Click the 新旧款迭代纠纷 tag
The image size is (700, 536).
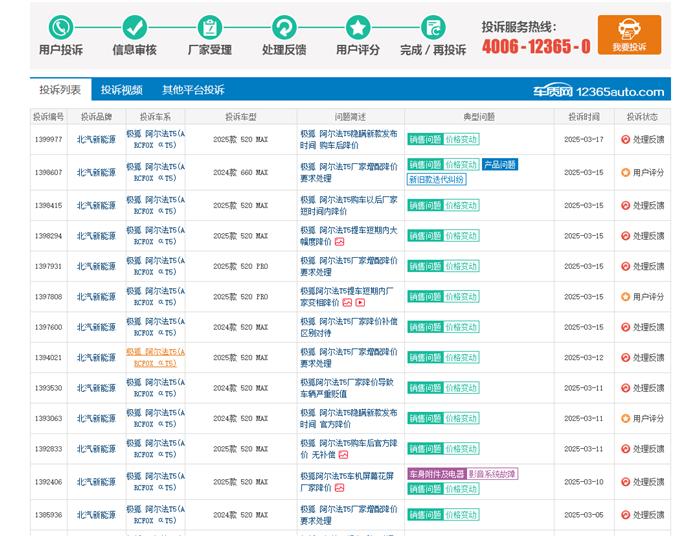tap(436, 180)
